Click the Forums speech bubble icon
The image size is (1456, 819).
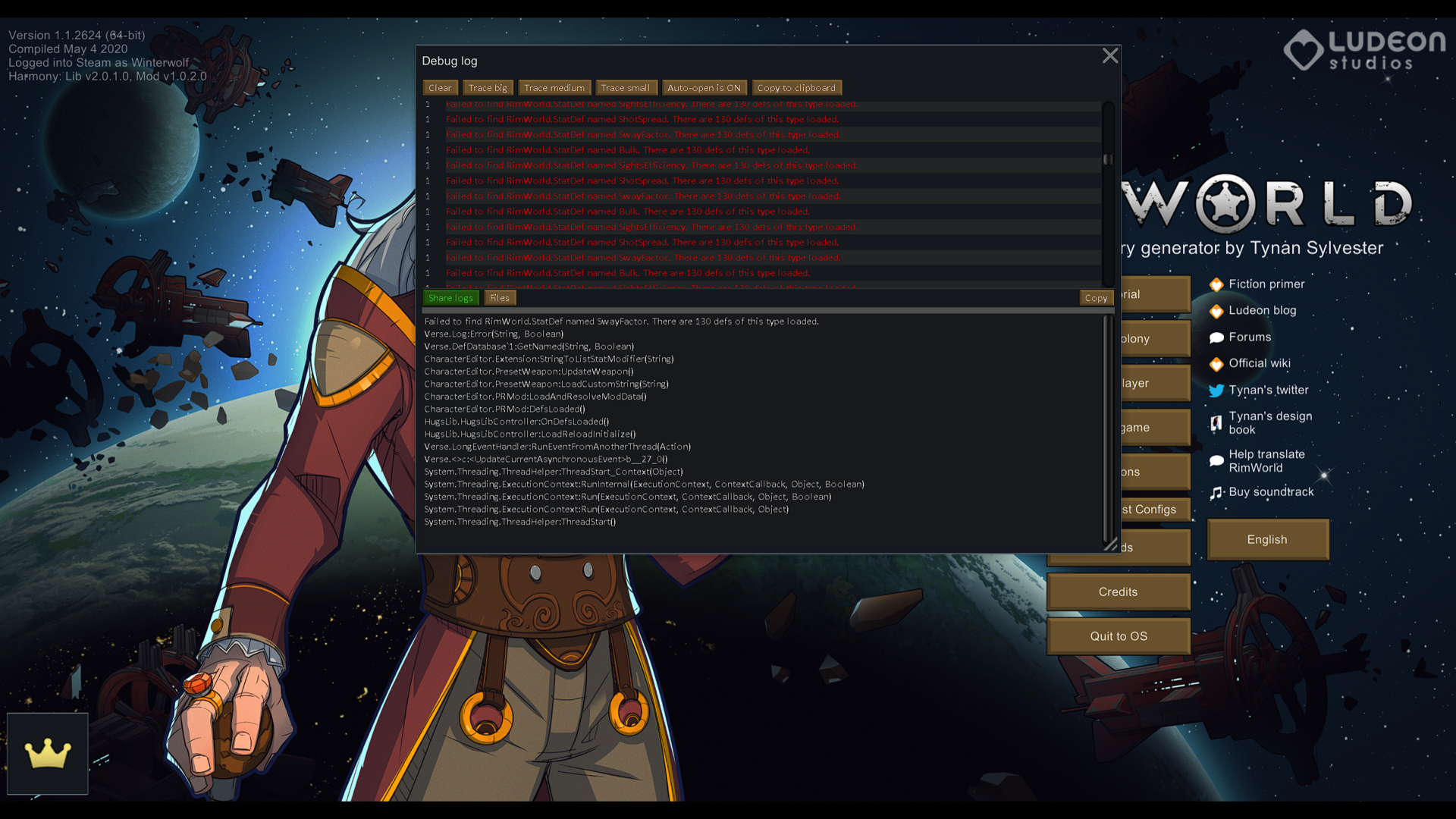pyautogui.click(x=1216, y=337)
